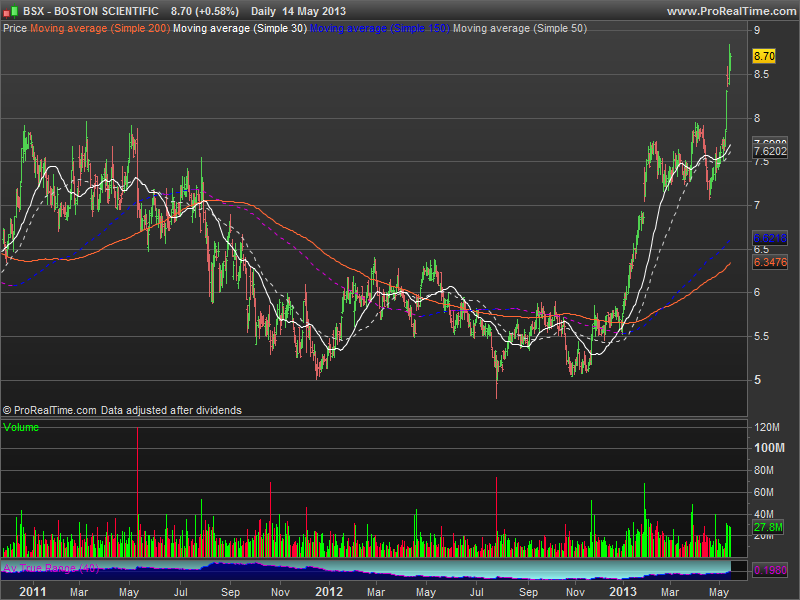Click the 8.5 level on price axis

tap(762, 74)
